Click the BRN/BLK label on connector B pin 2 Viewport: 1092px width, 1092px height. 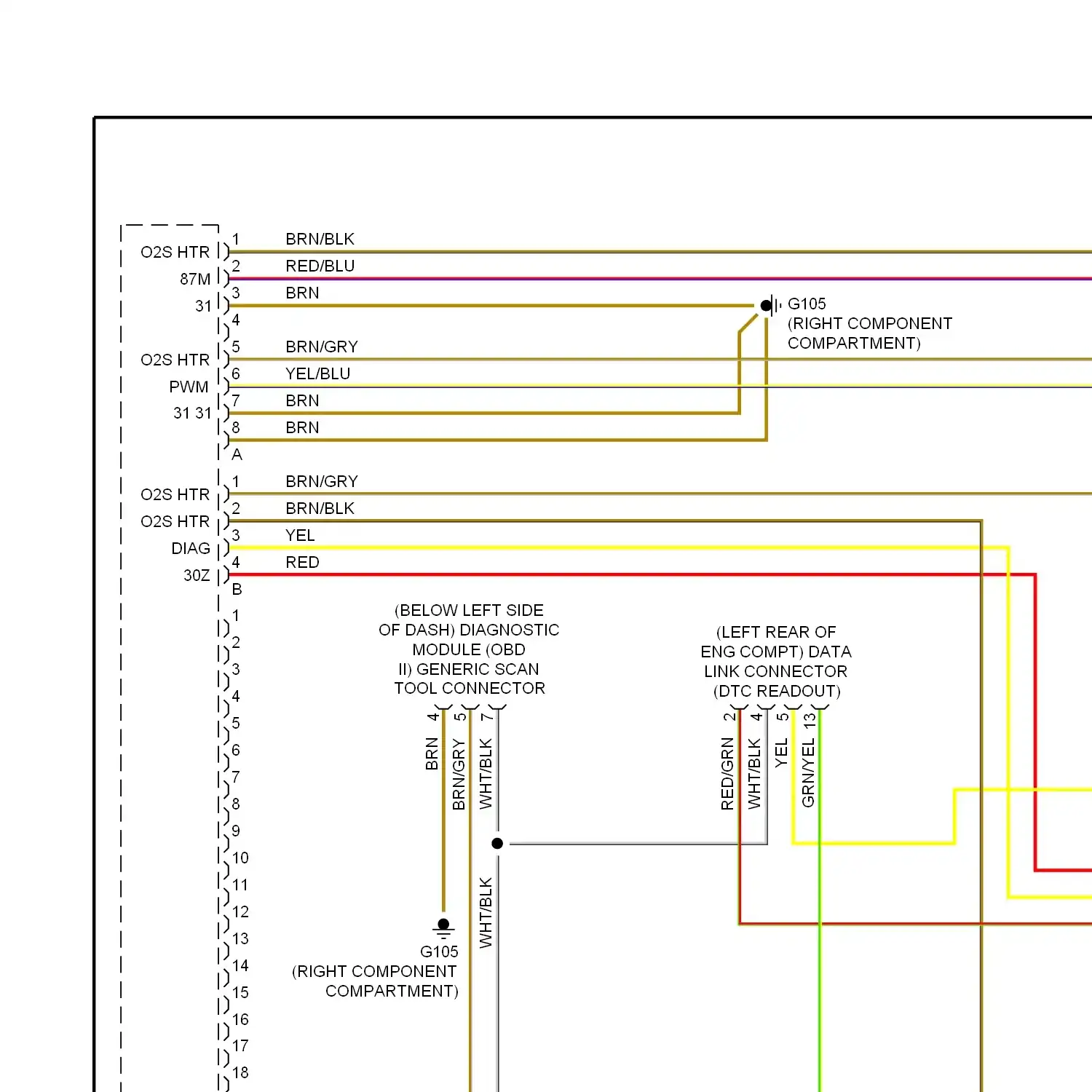[320, 509]
